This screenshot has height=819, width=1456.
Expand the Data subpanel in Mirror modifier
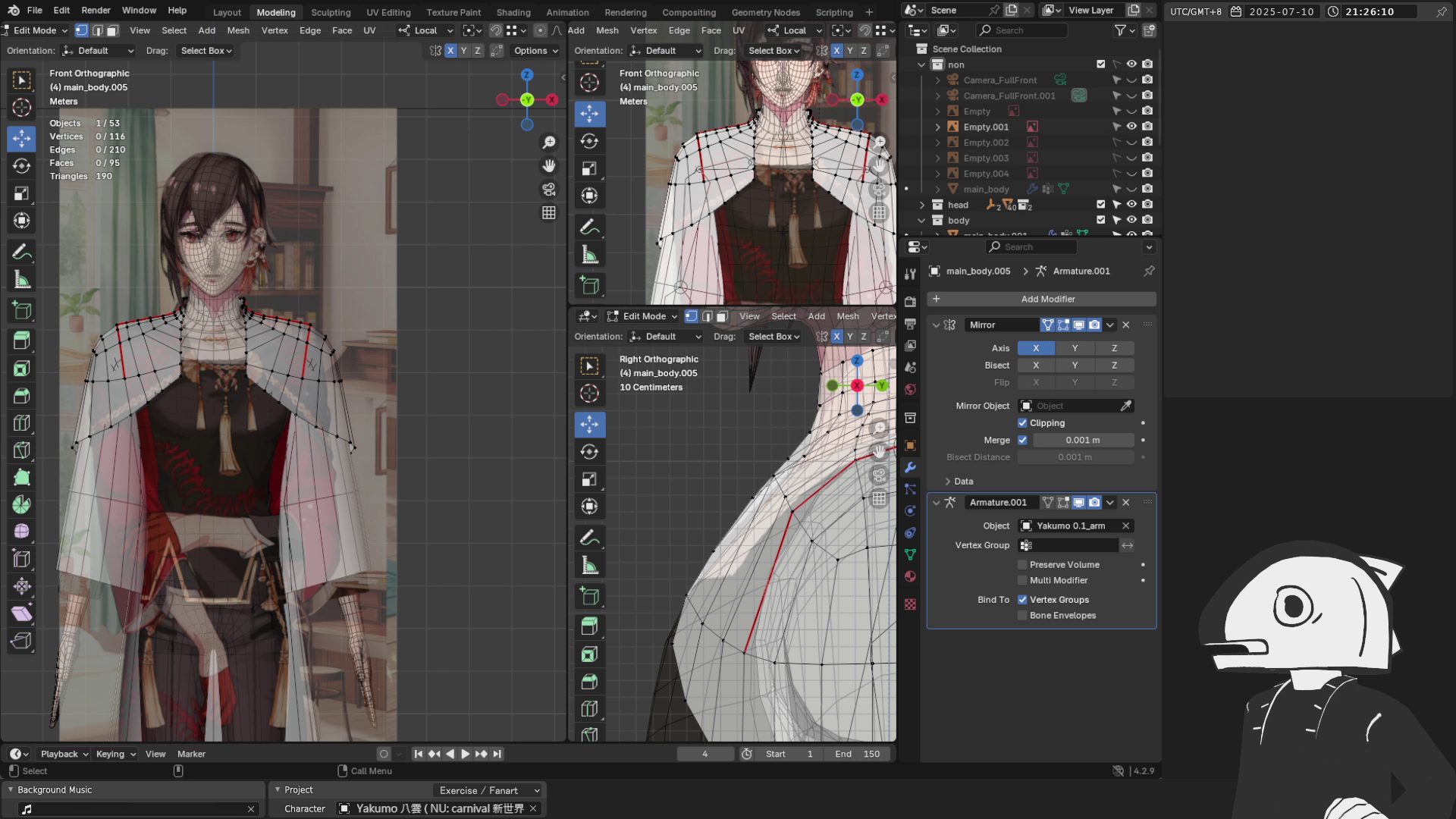point(948,482)
